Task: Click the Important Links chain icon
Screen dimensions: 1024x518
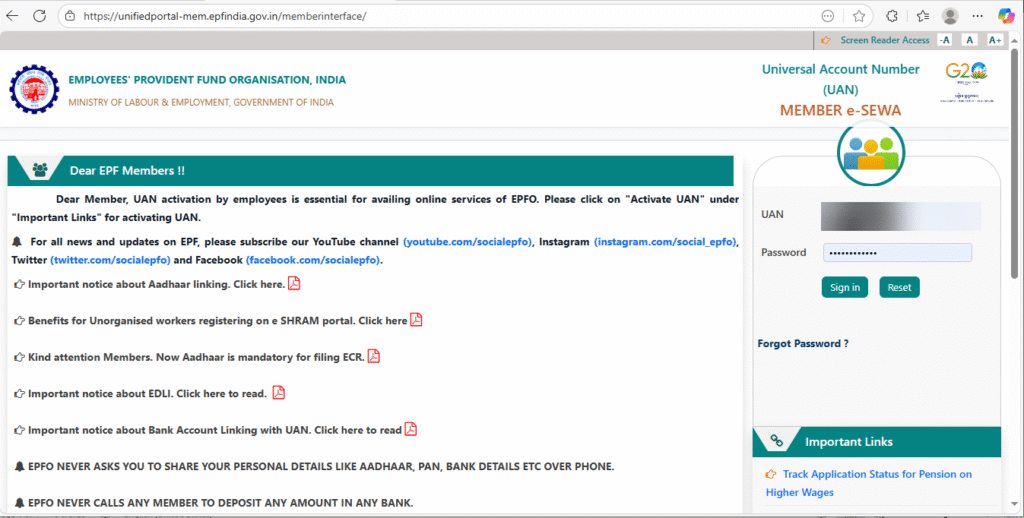Action: [x=776, y=441]
